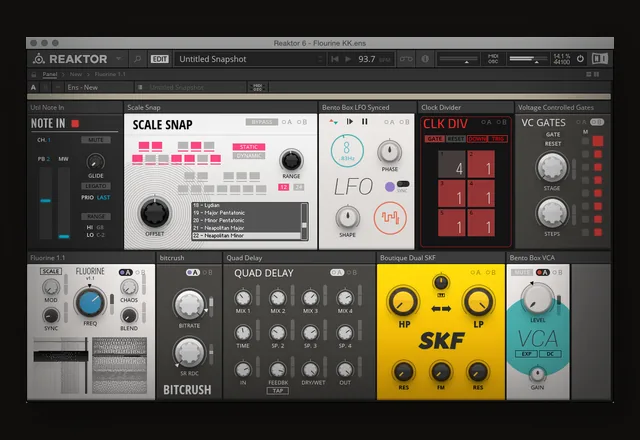Change the PRIO LAST priority value
This screenshot has height=440, width=640.
point(103,198)
